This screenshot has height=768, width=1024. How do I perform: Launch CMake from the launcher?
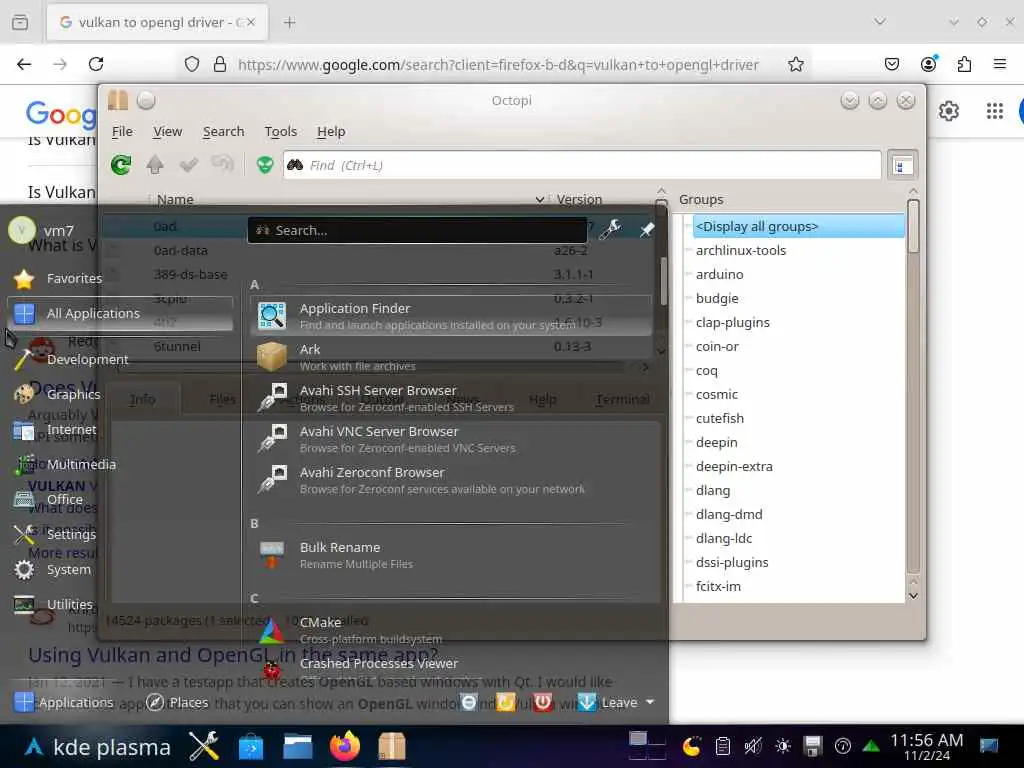point(451,630)
